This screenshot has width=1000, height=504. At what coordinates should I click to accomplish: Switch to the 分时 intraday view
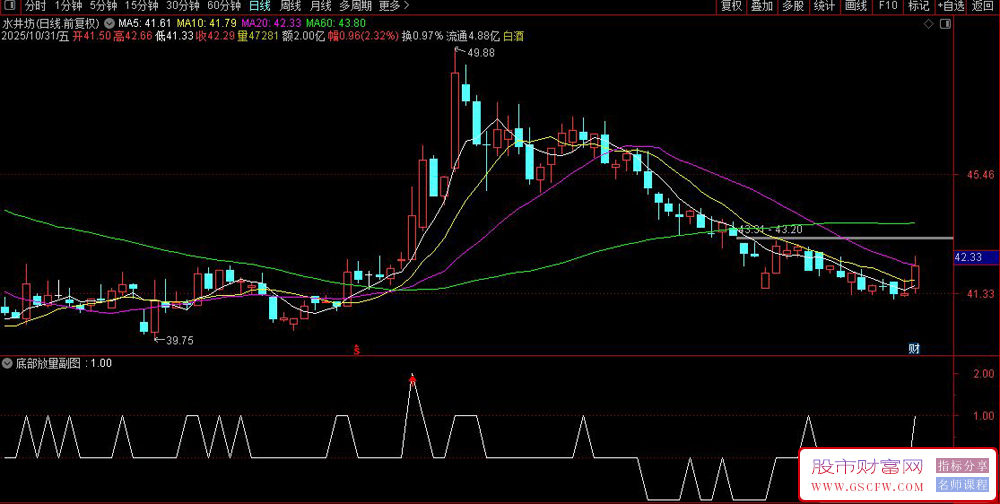(35, 6)
